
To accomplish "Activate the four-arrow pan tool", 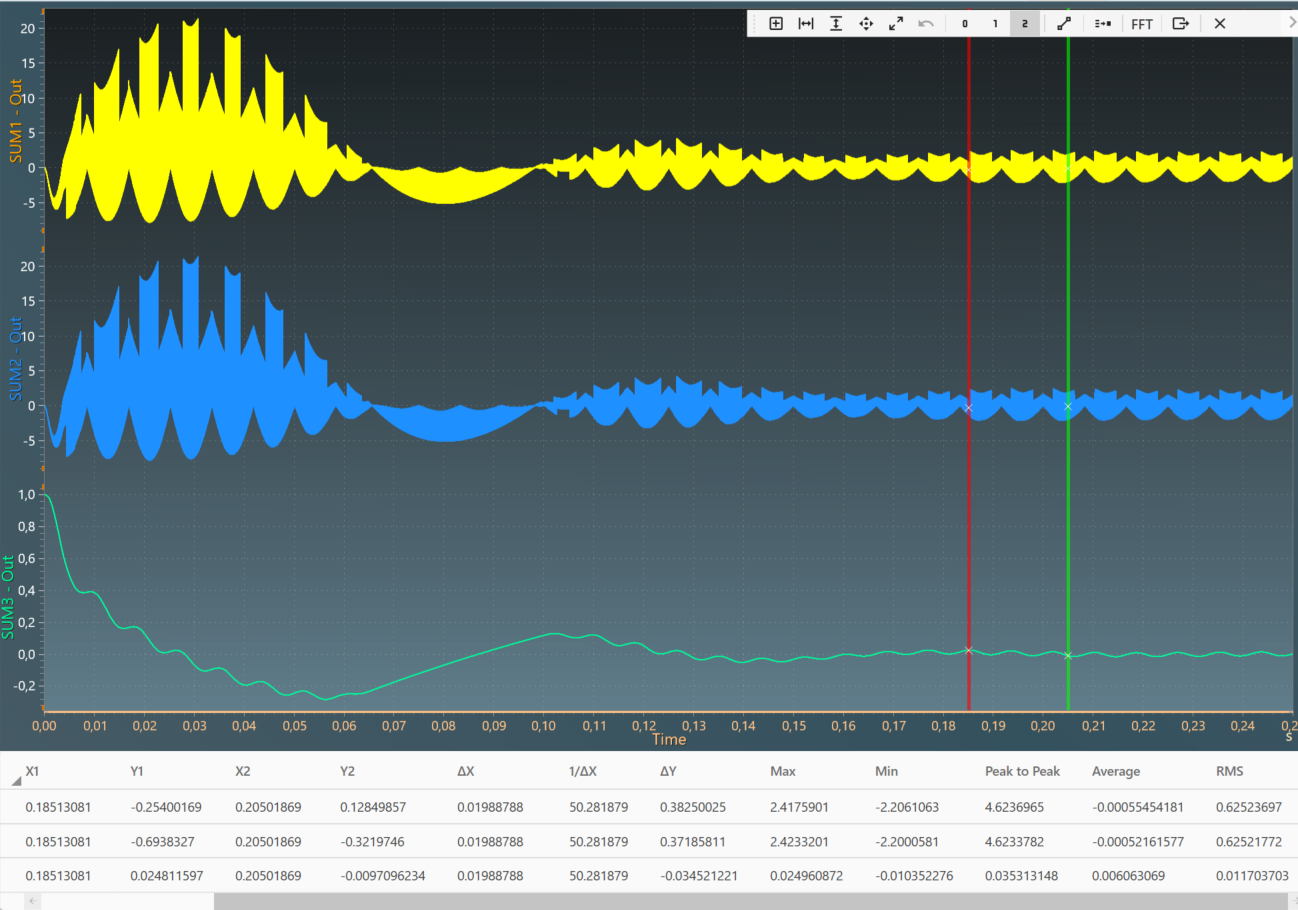I will pyautogui.click(x=866, y=23).
